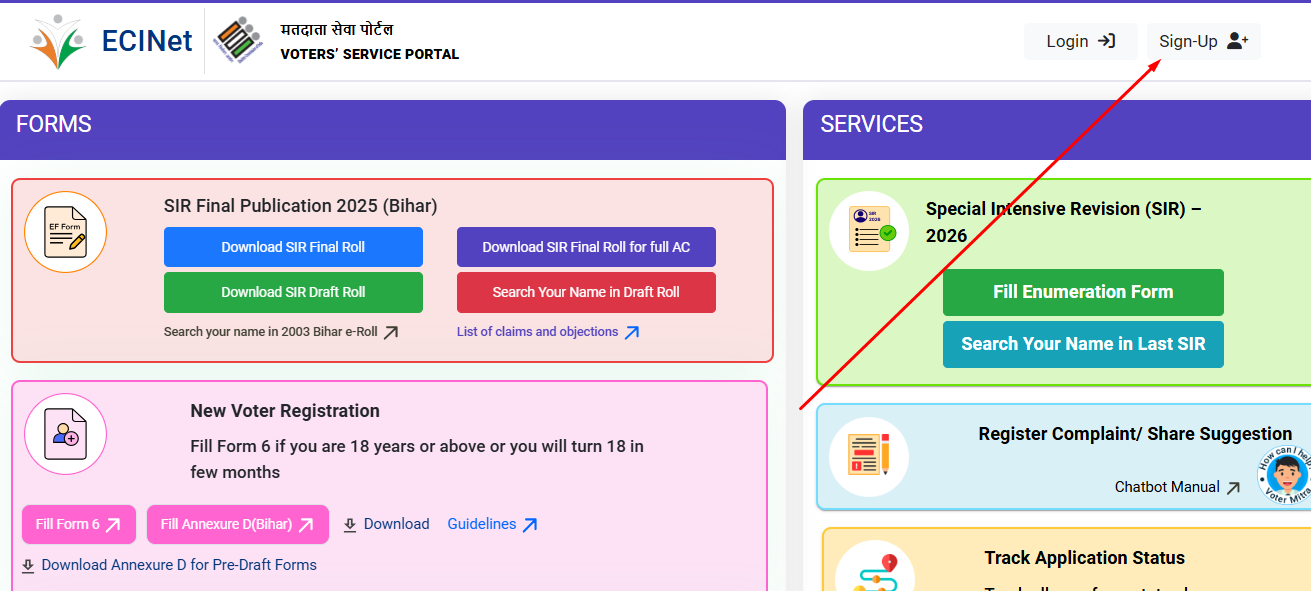Click the SIR 2026 checklist icon
1311x591 pixels.
click(868, 231)
